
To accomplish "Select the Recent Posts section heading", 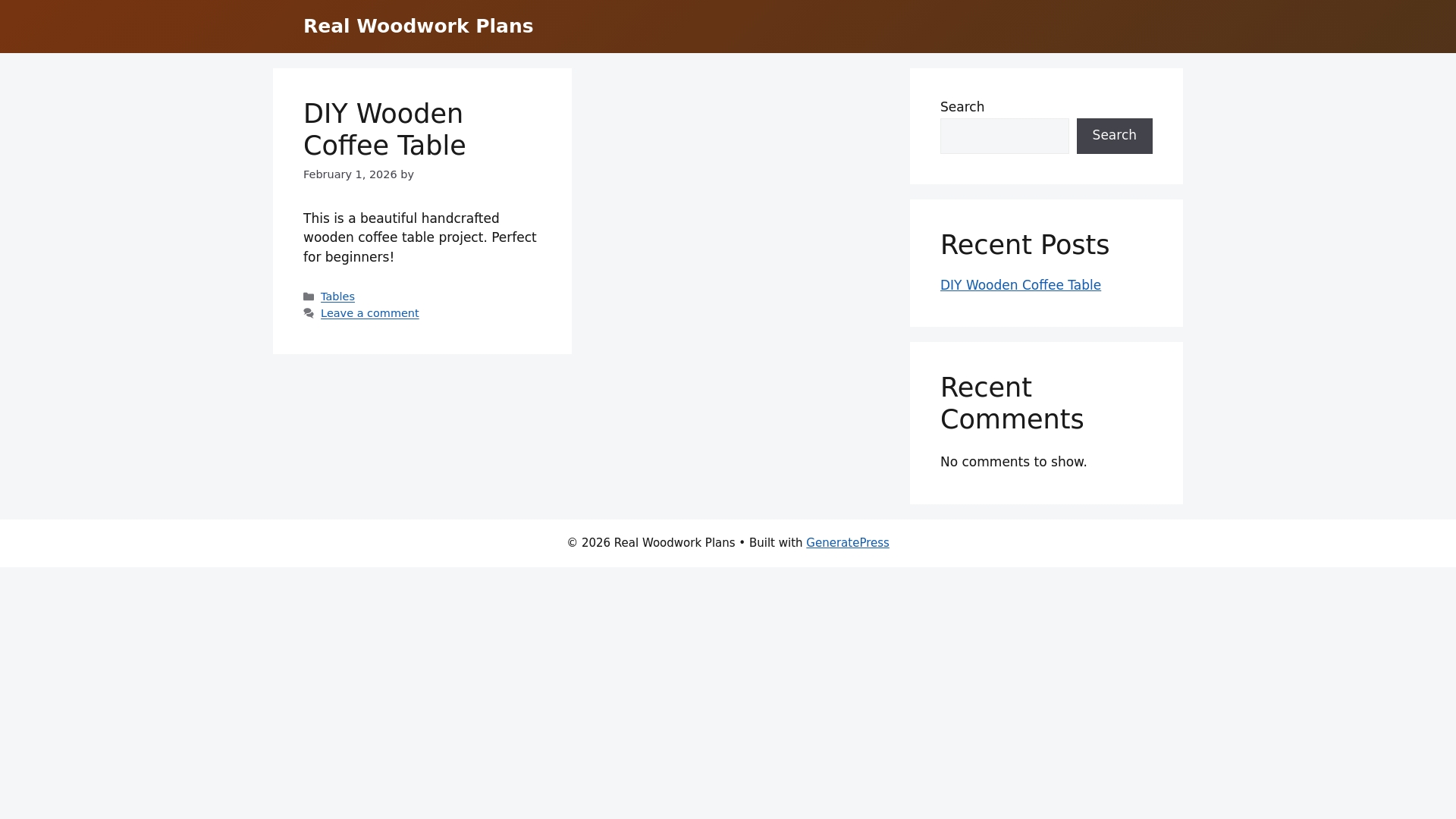I will pyautogui.click(x=1025, y=244).
